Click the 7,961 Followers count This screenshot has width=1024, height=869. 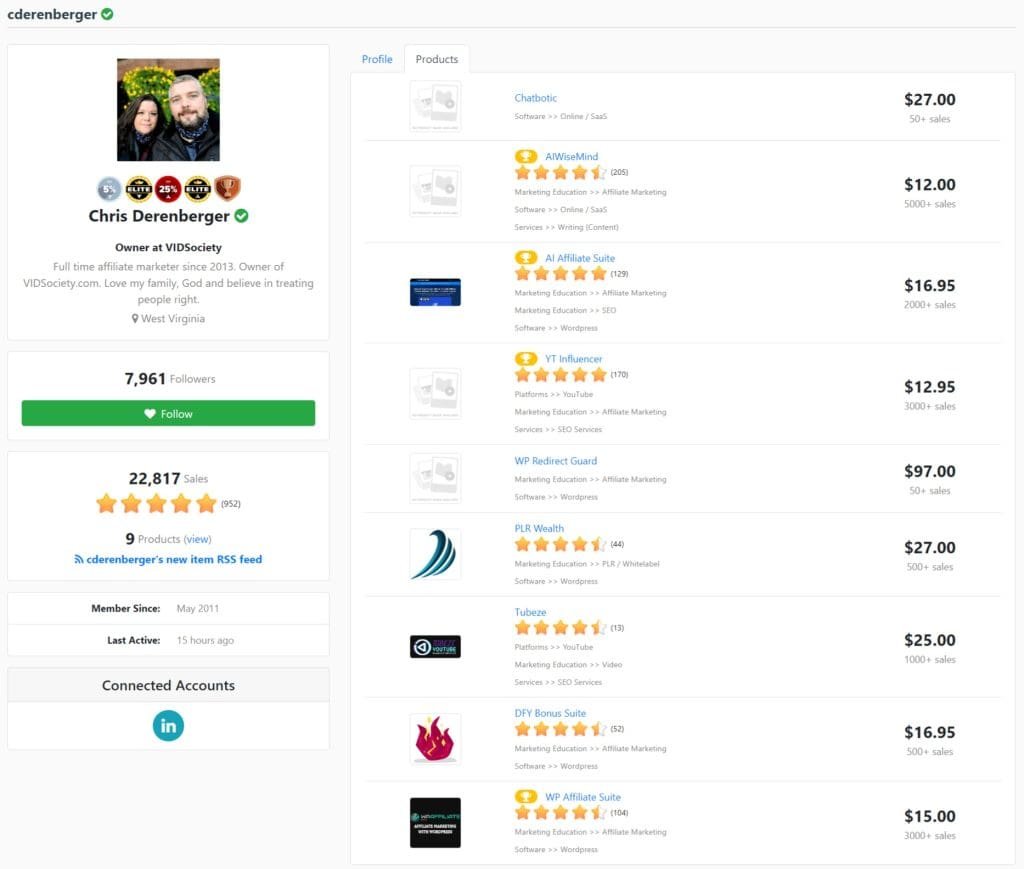pyautogui.click(x=169, y=379)
